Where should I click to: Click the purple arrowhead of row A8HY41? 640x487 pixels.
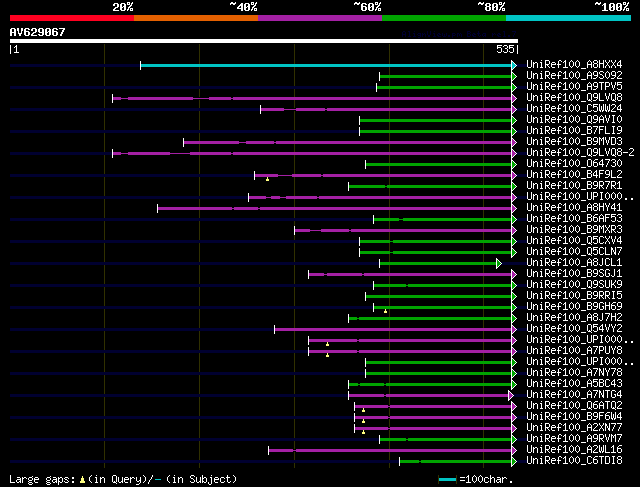514,209
